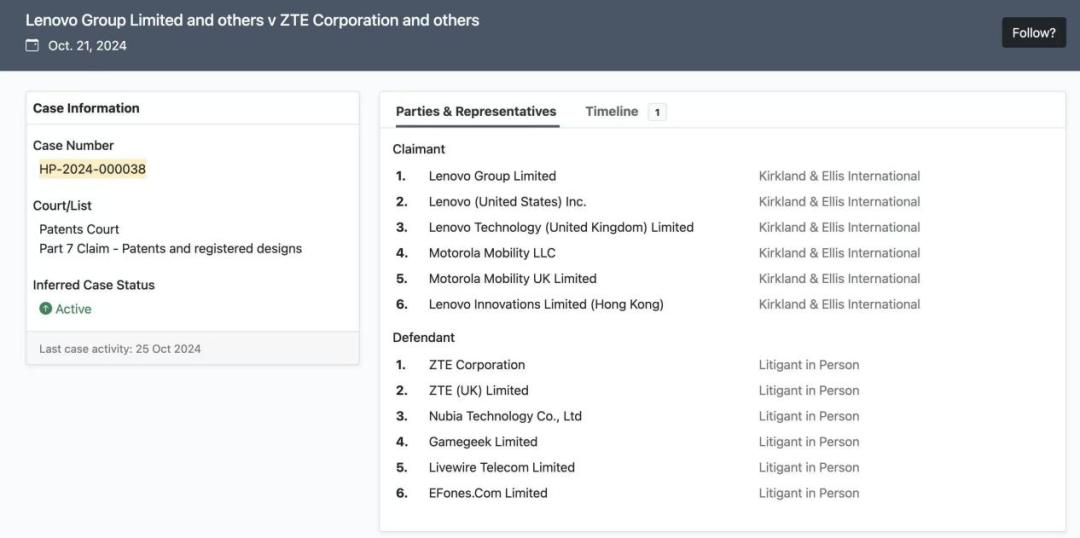Select defendant Gamegeek Limited
Screen dimensions: 1080x538
pos(483,442)
